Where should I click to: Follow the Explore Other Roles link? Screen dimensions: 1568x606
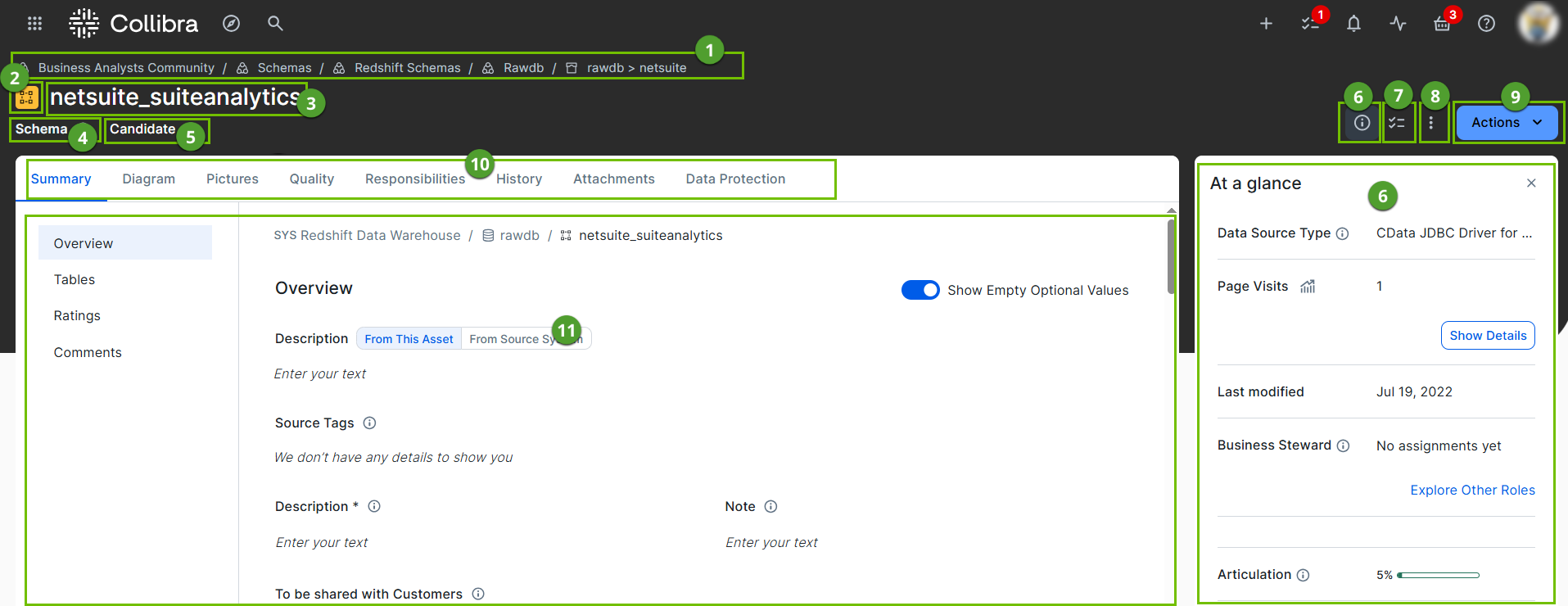point(1472,491)
